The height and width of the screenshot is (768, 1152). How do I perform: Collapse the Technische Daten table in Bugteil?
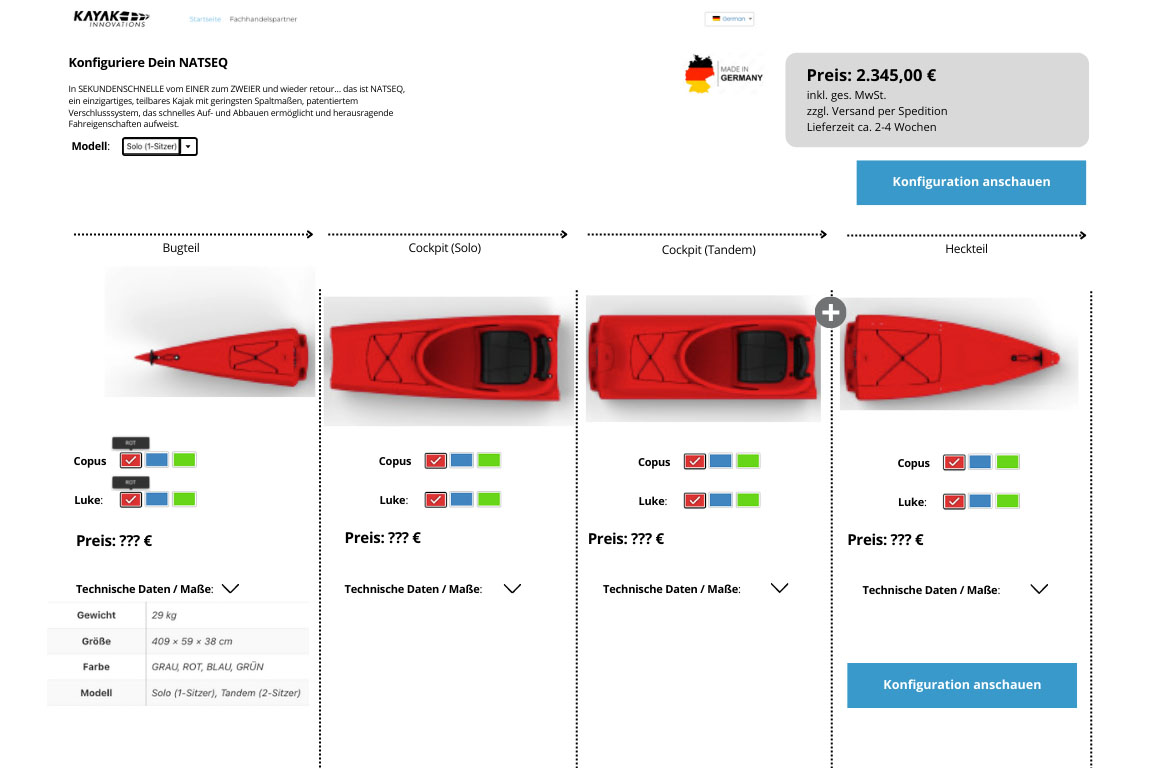pos(230,588)
